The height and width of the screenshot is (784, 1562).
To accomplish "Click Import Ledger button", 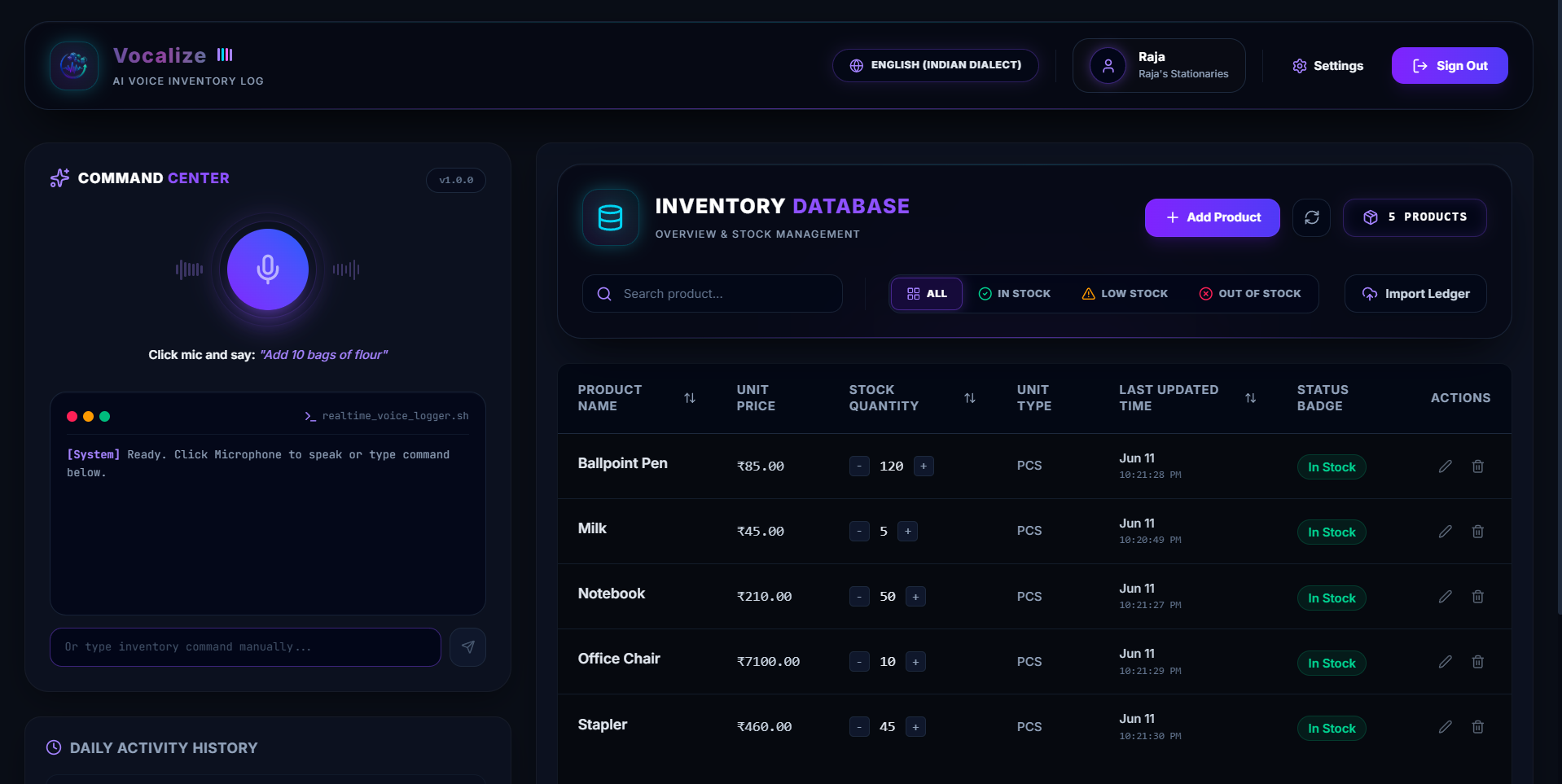I will [x=1415, y=294].
